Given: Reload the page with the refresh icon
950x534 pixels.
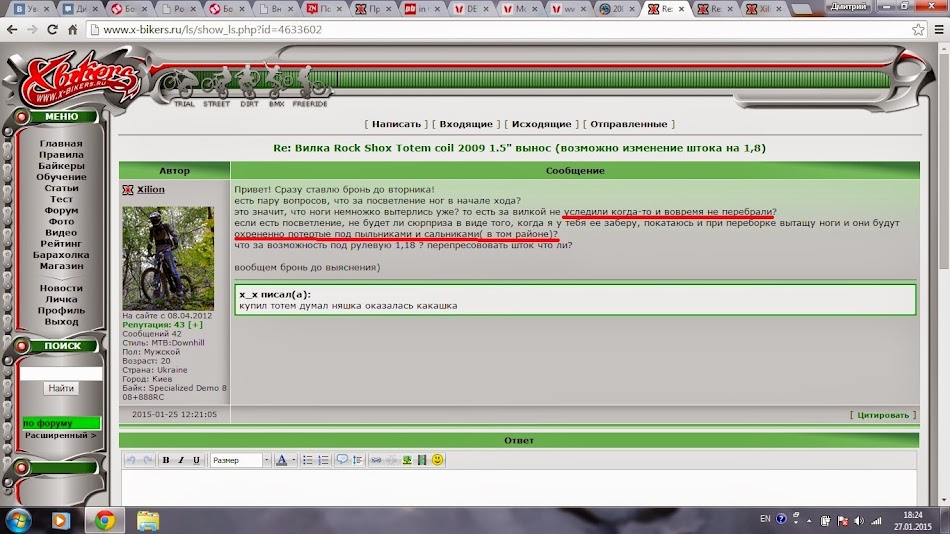Looking at the screenshot, I should coord(53,29).
